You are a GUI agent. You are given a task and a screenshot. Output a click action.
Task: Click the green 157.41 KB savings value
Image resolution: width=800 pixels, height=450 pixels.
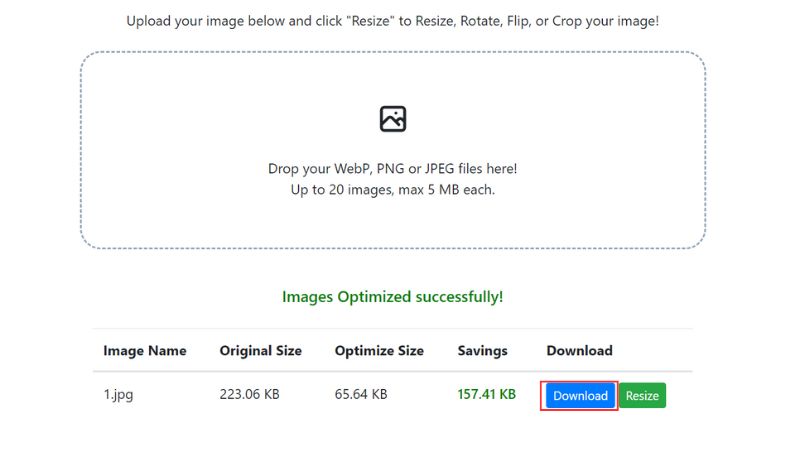(x=487, y=394)
